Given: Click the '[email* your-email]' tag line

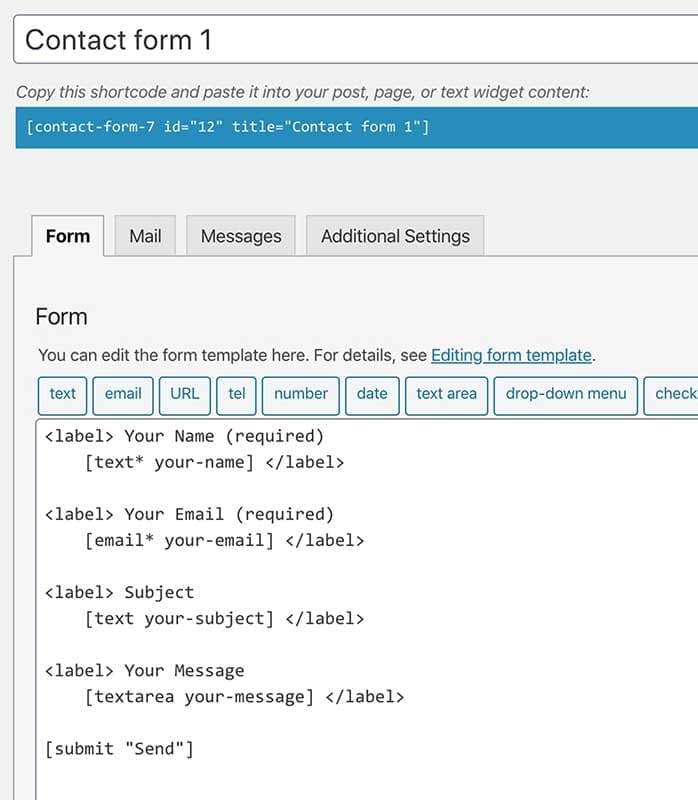Looking at the screenshot, I should [225, 540].
